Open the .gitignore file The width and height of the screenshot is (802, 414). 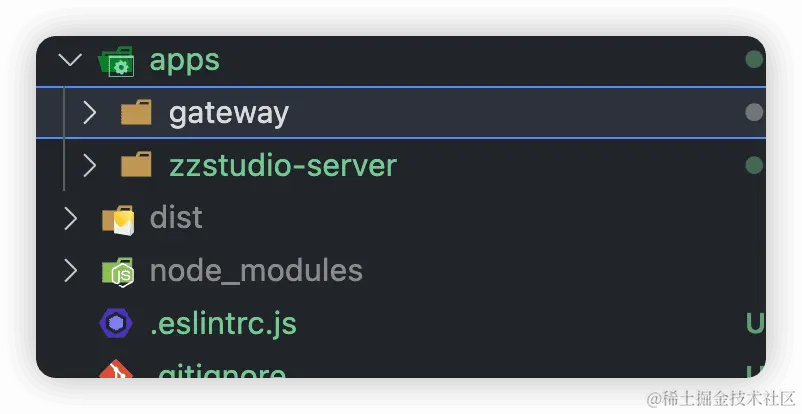221,372
